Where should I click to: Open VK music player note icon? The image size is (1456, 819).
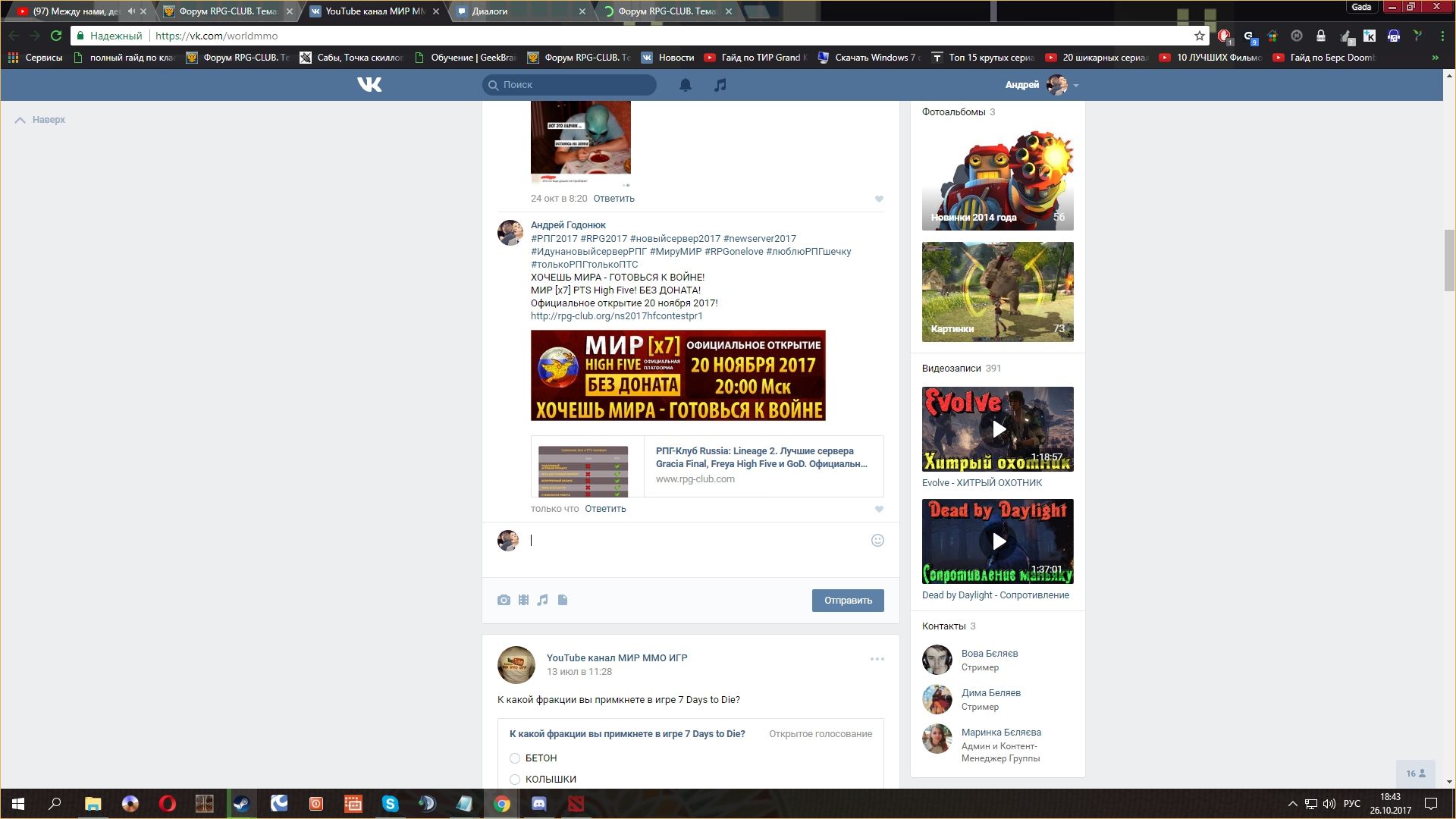click(x=720, y=85)
